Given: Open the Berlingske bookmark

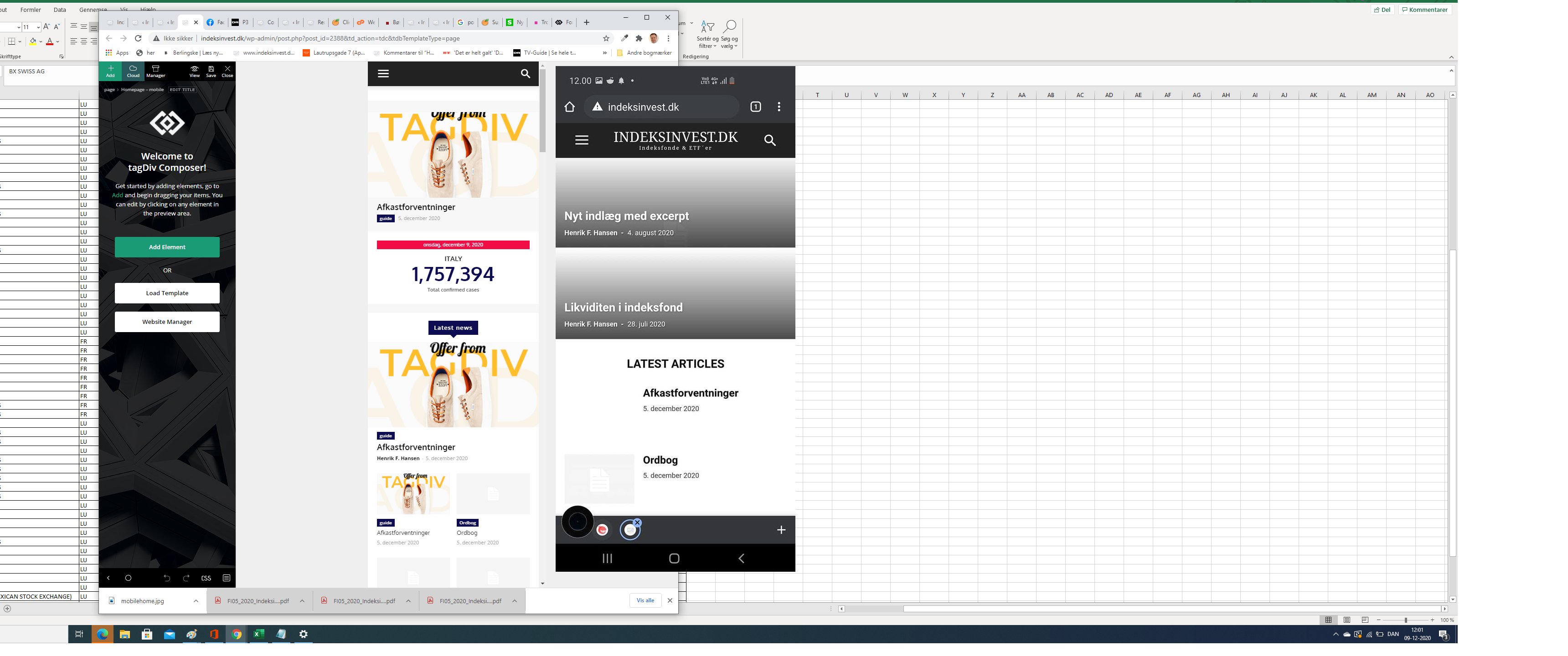Looking at the screenshot, I should (x=194, y=53).
